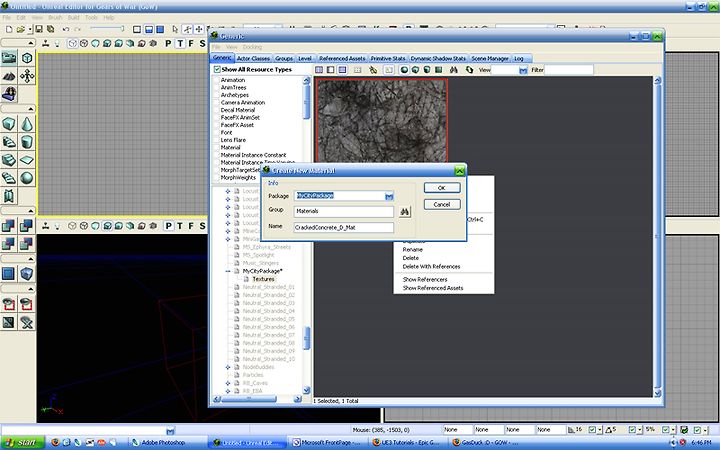Click the Undo icon in the main toolbar
This screenshot has width=720, height=450.
click(x=66, y=29)
